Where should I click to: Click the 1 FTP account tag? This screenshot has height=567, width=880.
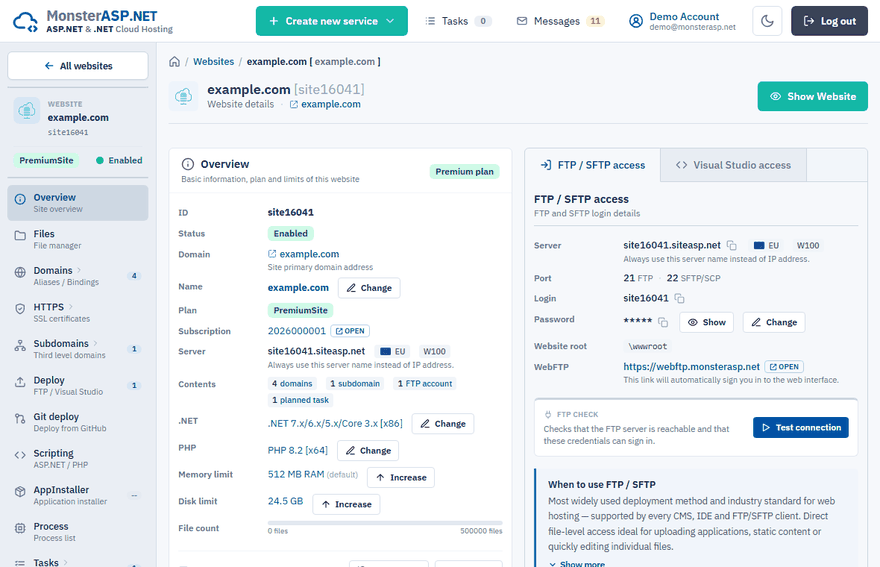425,384
